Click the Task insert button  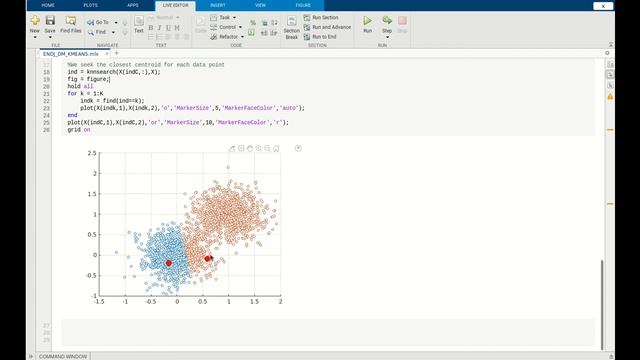coord(221,18)
